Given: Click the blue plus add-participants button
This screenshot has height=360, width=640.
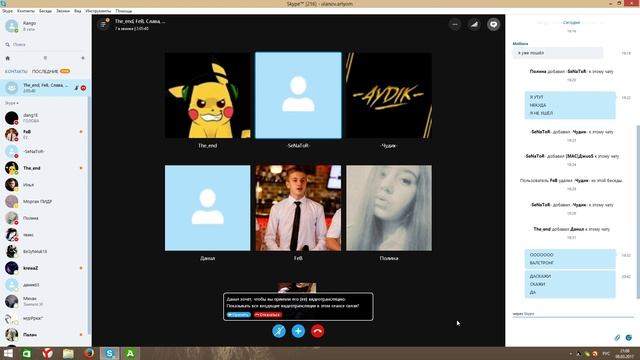Looking at the screenshot, I should (298, 331).
